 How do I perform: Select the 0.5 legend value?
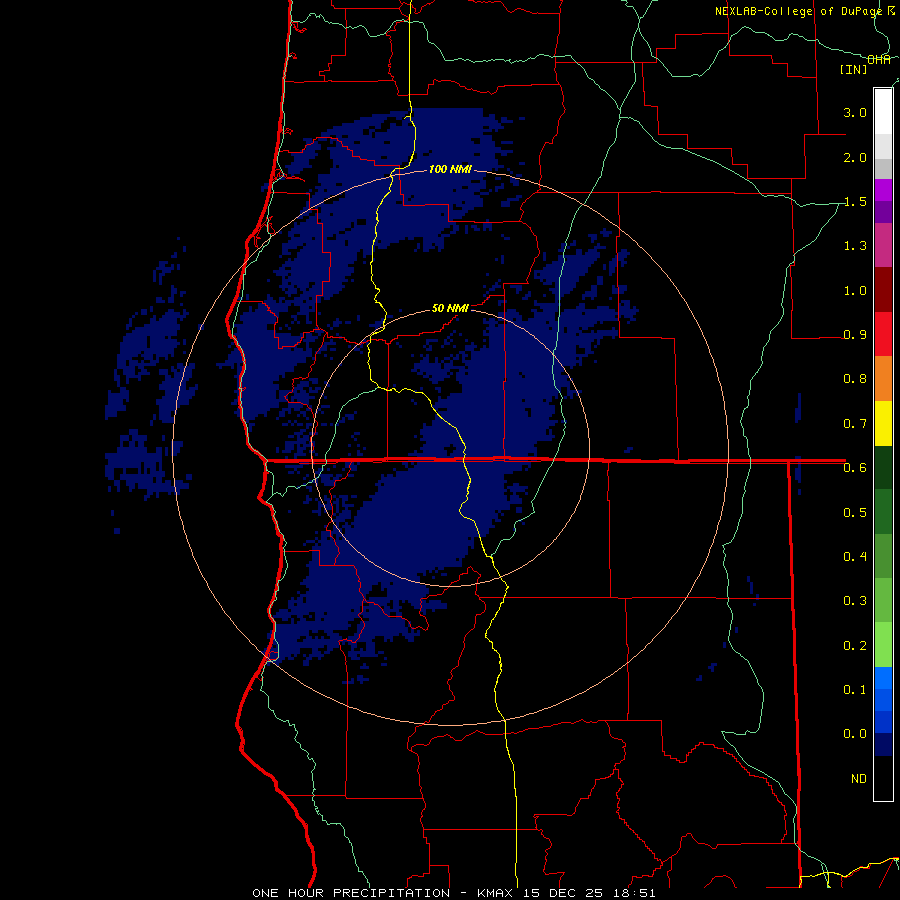click(855, 512)
